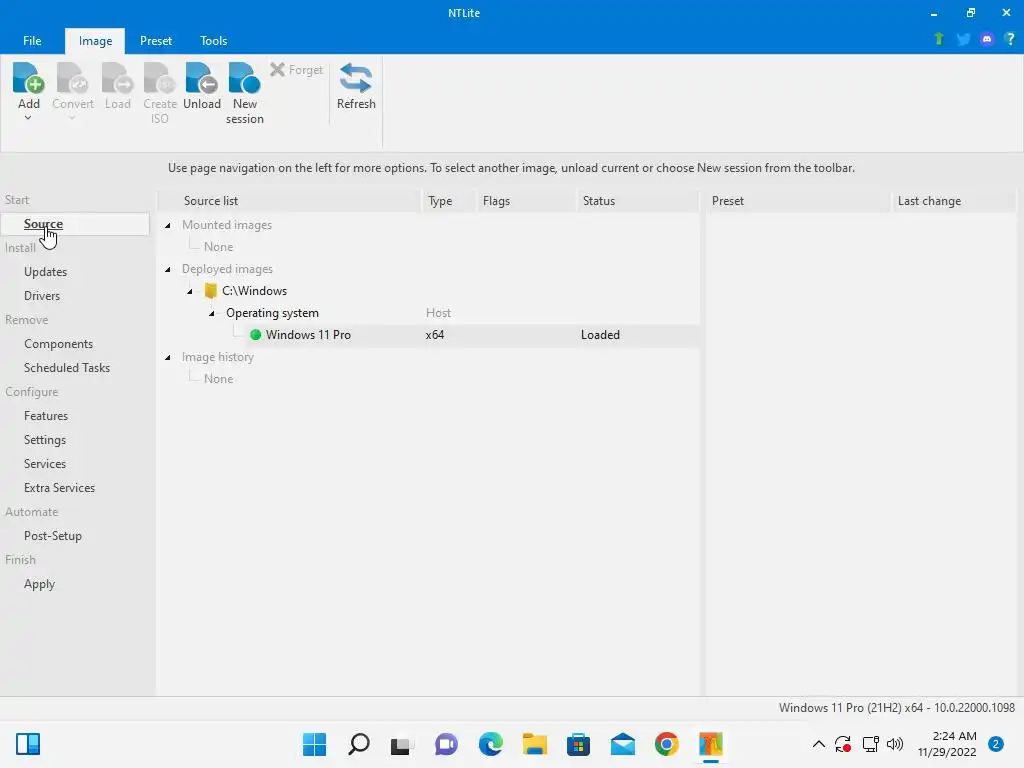Image resolution: width=1024 pixels, height=768 pixels.
Task: Open the Mail app from taskbar
Action: pyautogui.click(x=622, y=744)
